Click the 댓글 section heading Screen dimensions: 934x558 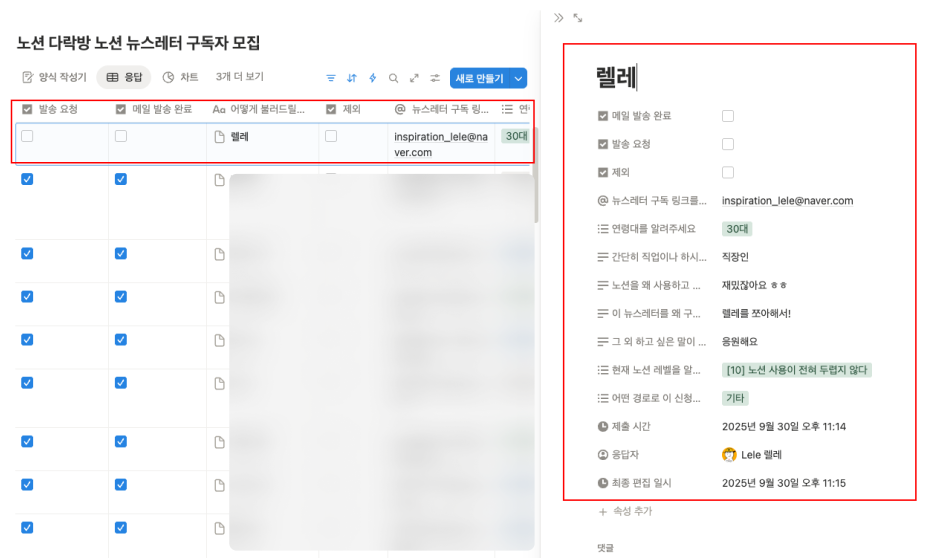click(605, 548)
